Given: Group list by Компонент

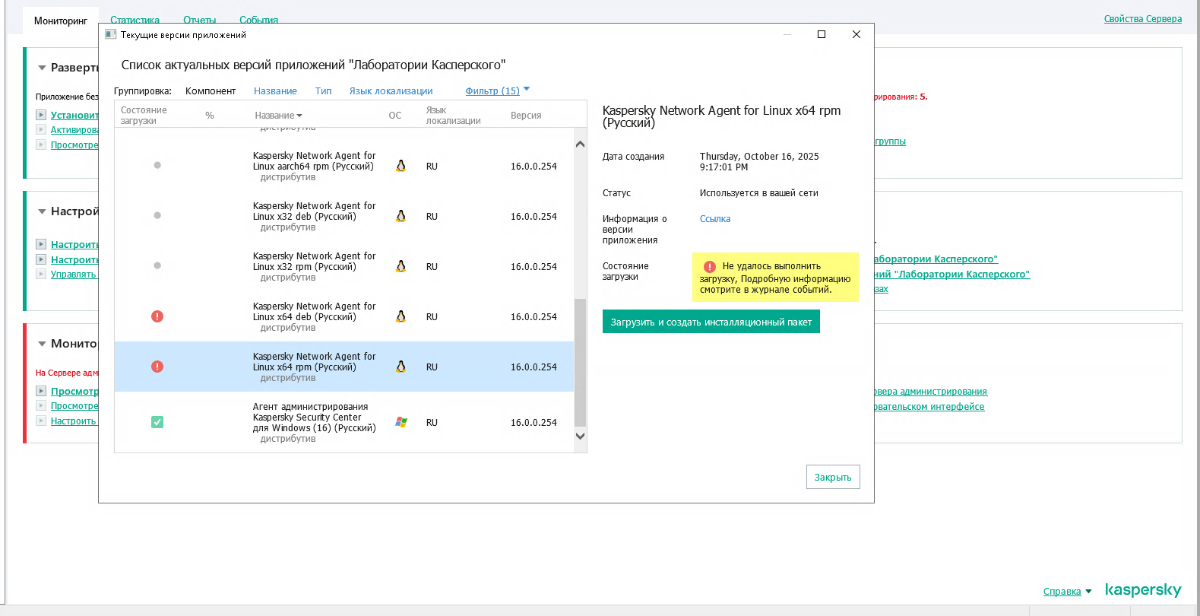Looking at the screenshot, I should point(210,91).
